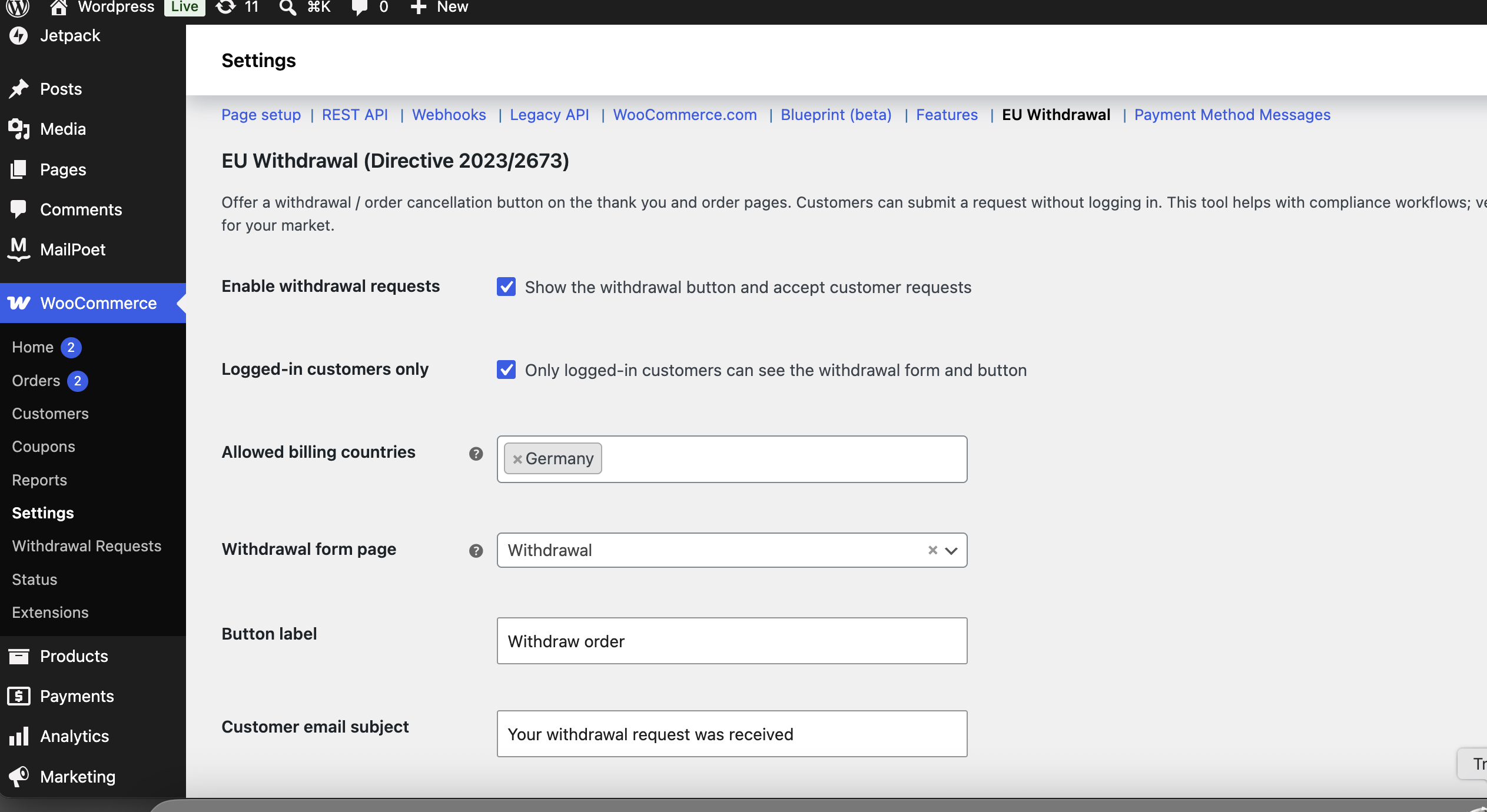Screen dimensions: 1487x812
Task: Open Settings submenu item
Action: (43, 513)
